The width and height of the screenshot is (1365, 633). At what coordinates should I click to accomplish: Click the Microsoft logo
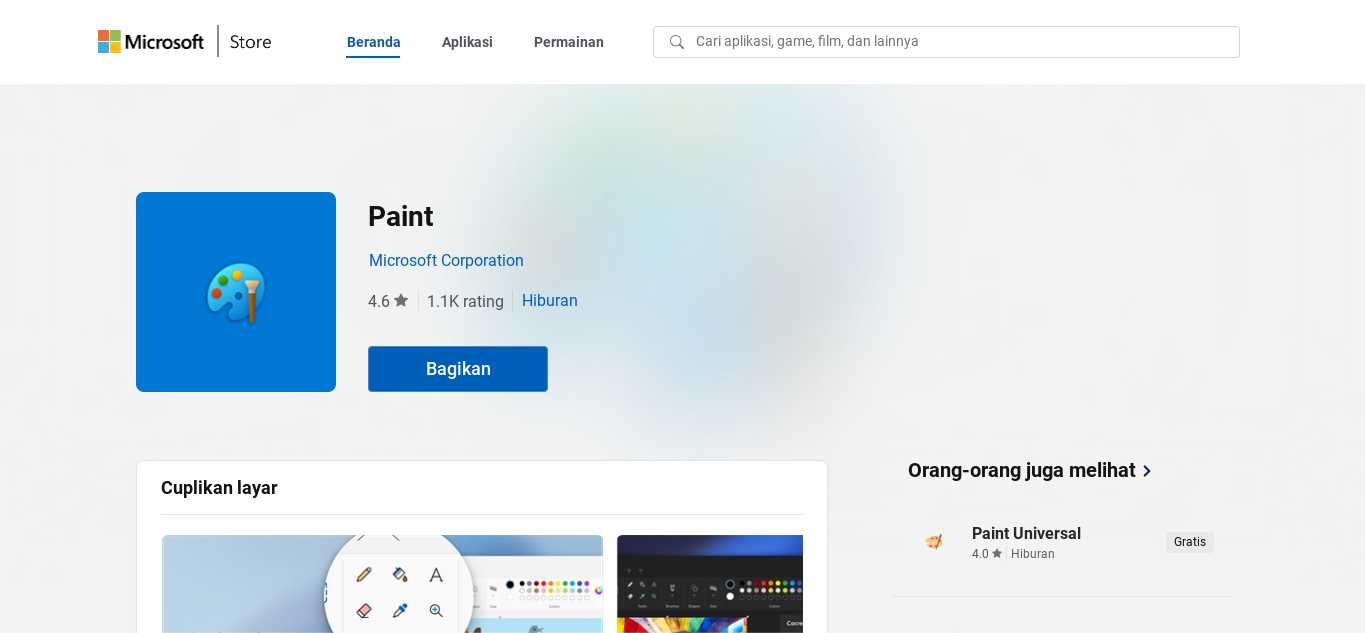151,41
